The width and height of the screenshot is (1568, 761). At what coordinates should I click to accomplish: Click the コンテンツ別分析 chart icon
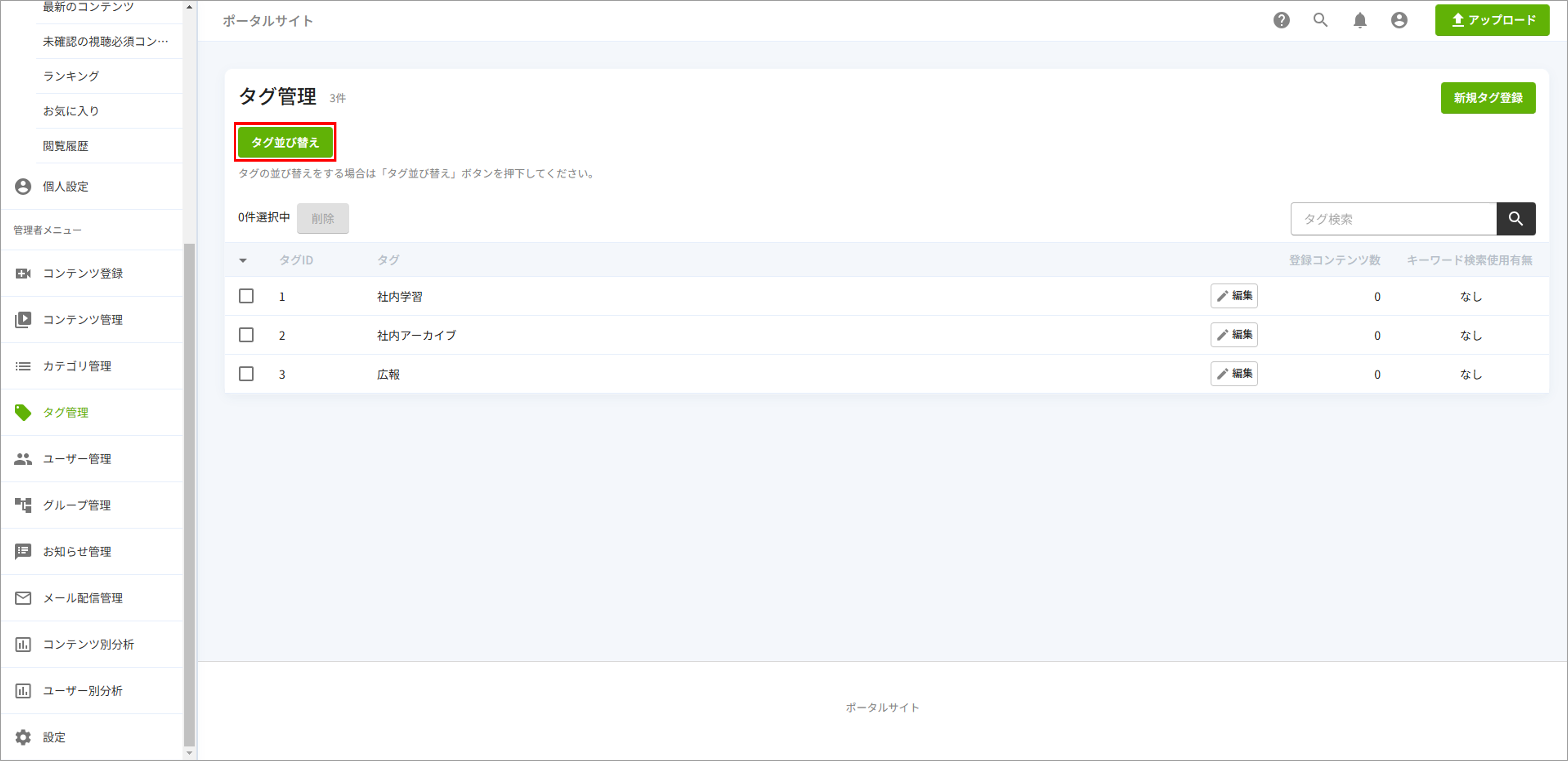tap(23, 645)
